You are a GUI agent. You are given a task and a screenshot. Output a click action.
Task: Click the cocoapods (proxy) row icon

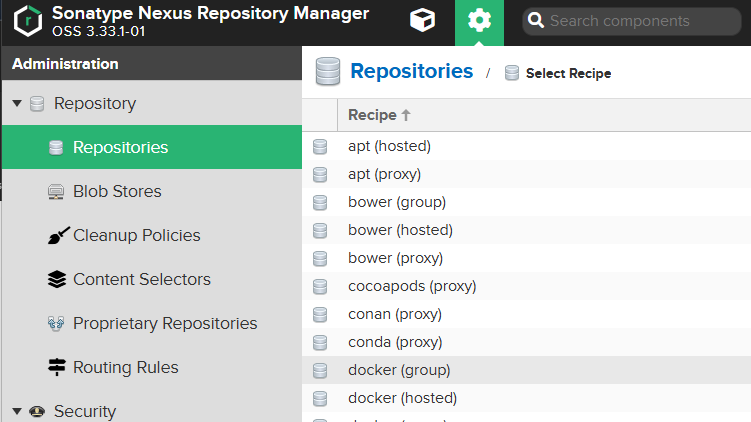tap(320, 286)
